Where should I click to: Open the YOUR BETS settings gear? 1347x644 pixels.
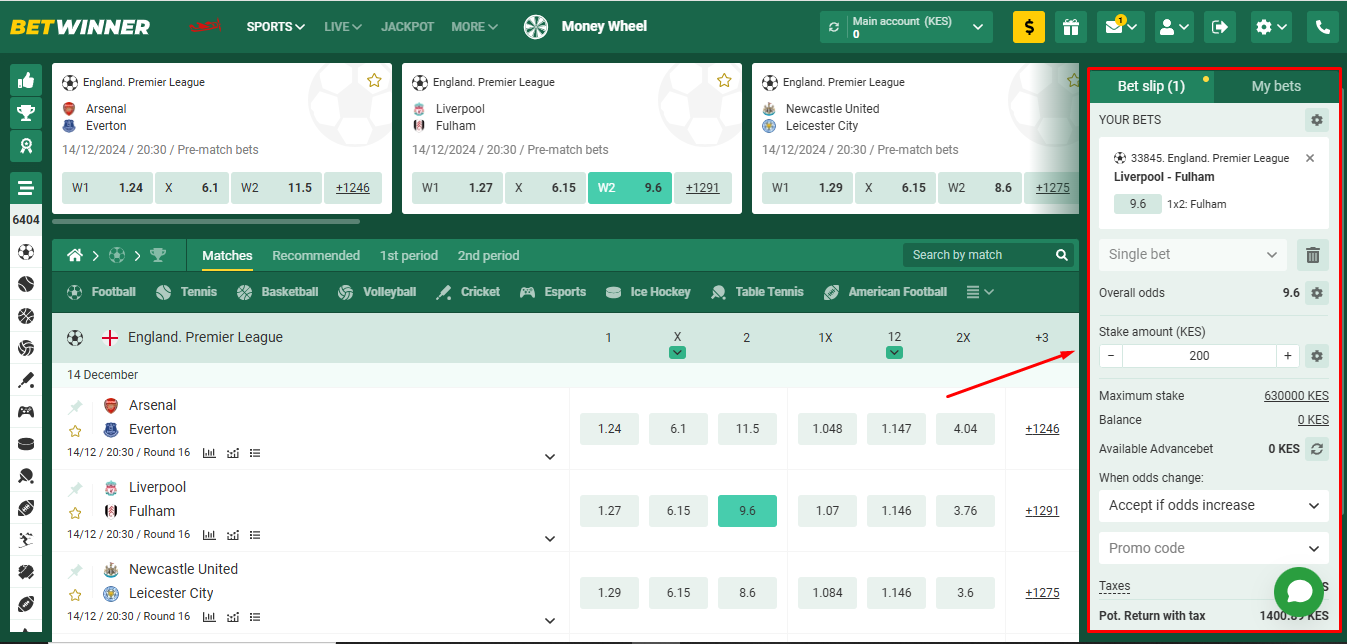[1316, 120]
